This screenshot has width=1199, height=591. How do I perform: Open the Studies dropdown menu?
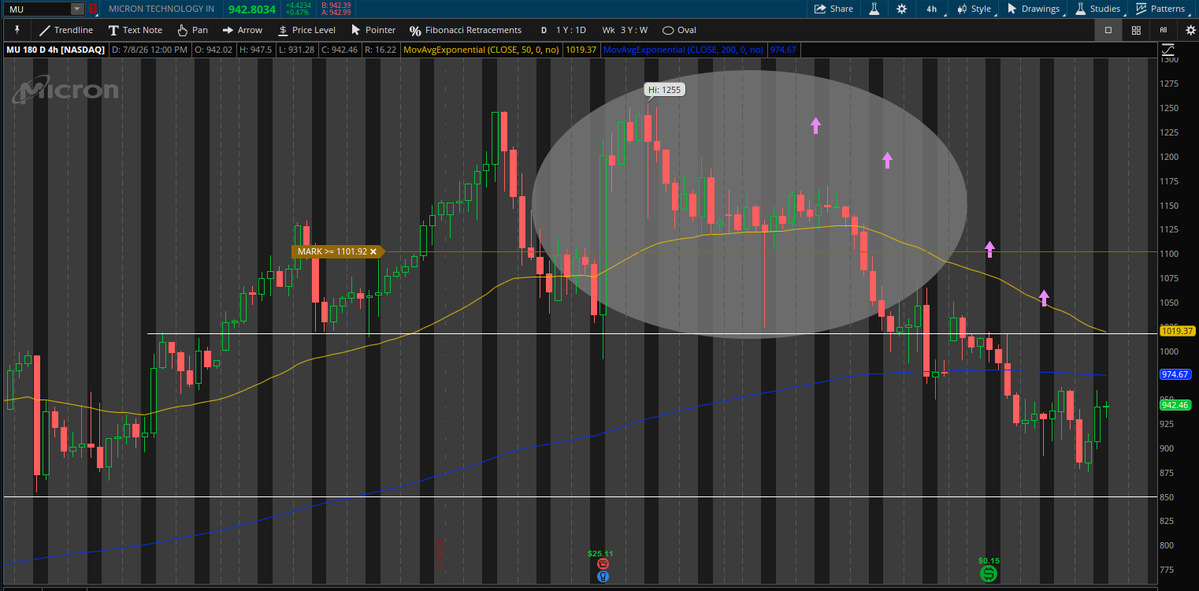coord(1098,9)
